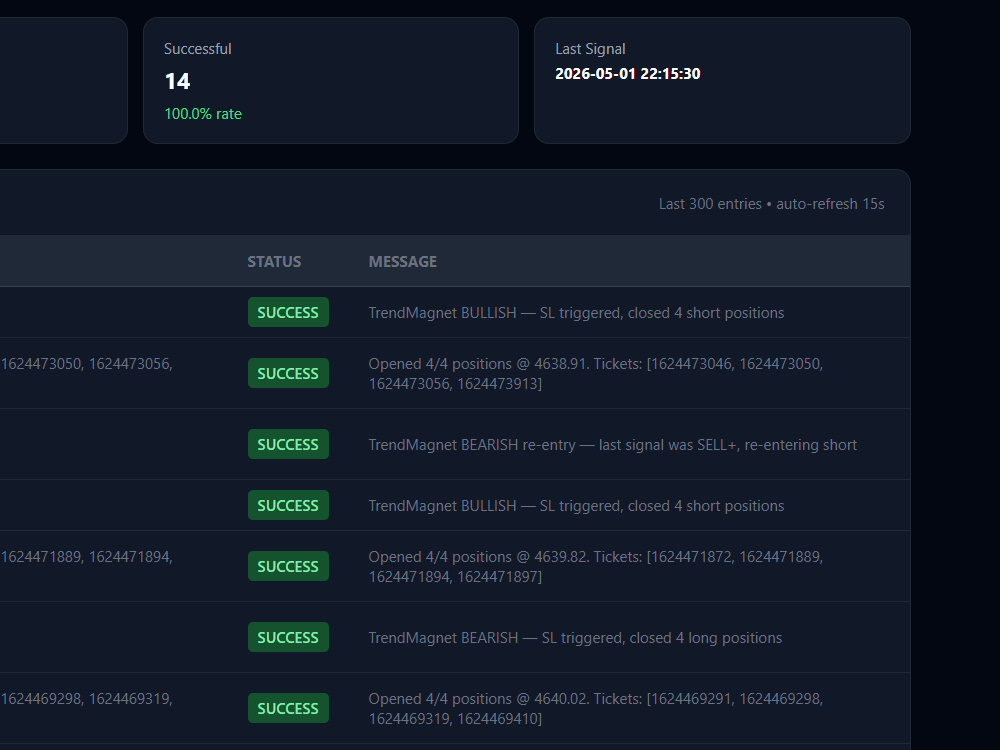Select message "Opened 4/4 positions @ 4638.91"
Image resolution: width=1000 pixels, height=750 pixels.
[596, 373]
